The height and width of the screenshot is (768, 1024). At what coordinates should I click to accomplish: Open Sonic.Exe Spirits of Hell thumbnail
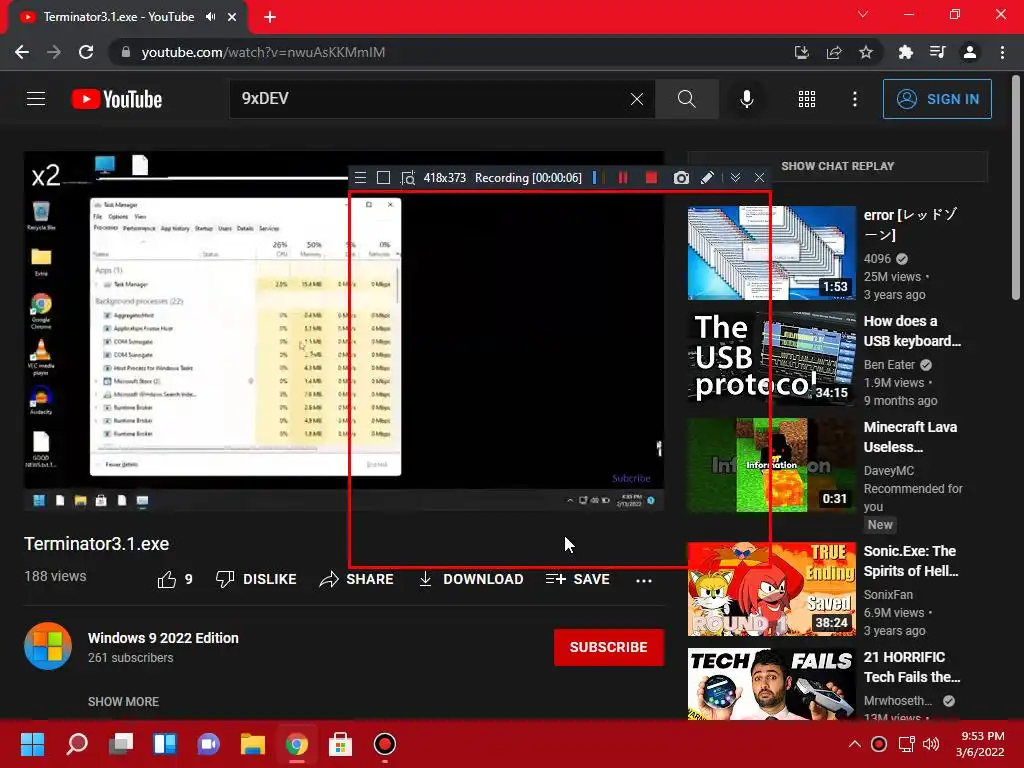(x=771, y=589)
